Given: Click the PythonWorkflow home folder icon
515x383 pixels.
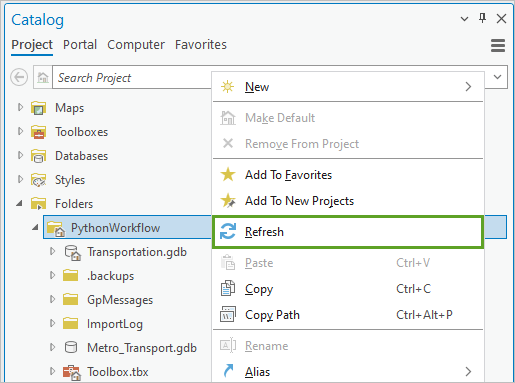Looking at the screenshot, I should pos(55,228).
